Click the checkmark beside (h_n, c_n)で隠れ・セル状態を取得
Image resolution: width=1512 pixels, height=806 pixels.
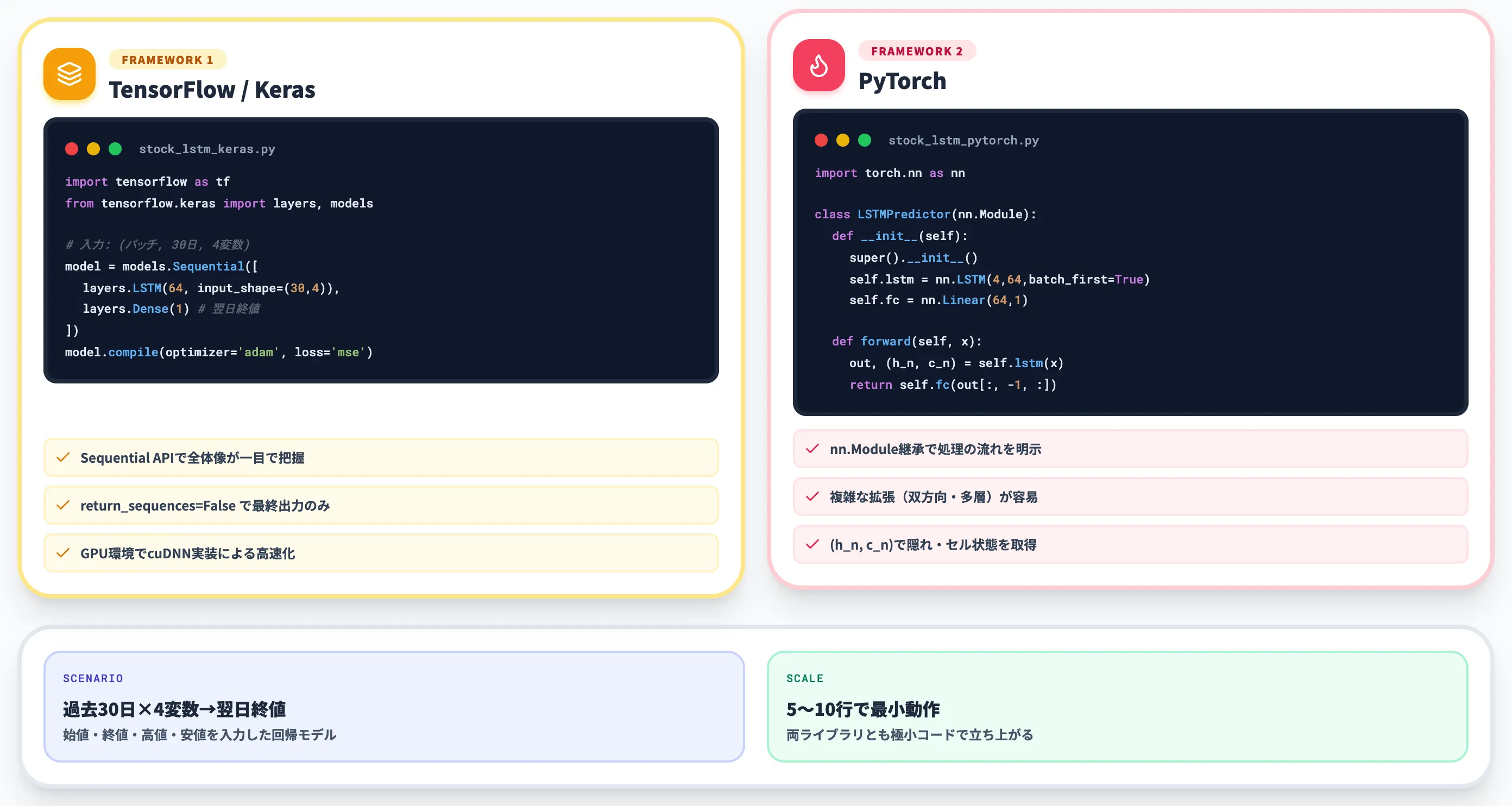(812, 545)
